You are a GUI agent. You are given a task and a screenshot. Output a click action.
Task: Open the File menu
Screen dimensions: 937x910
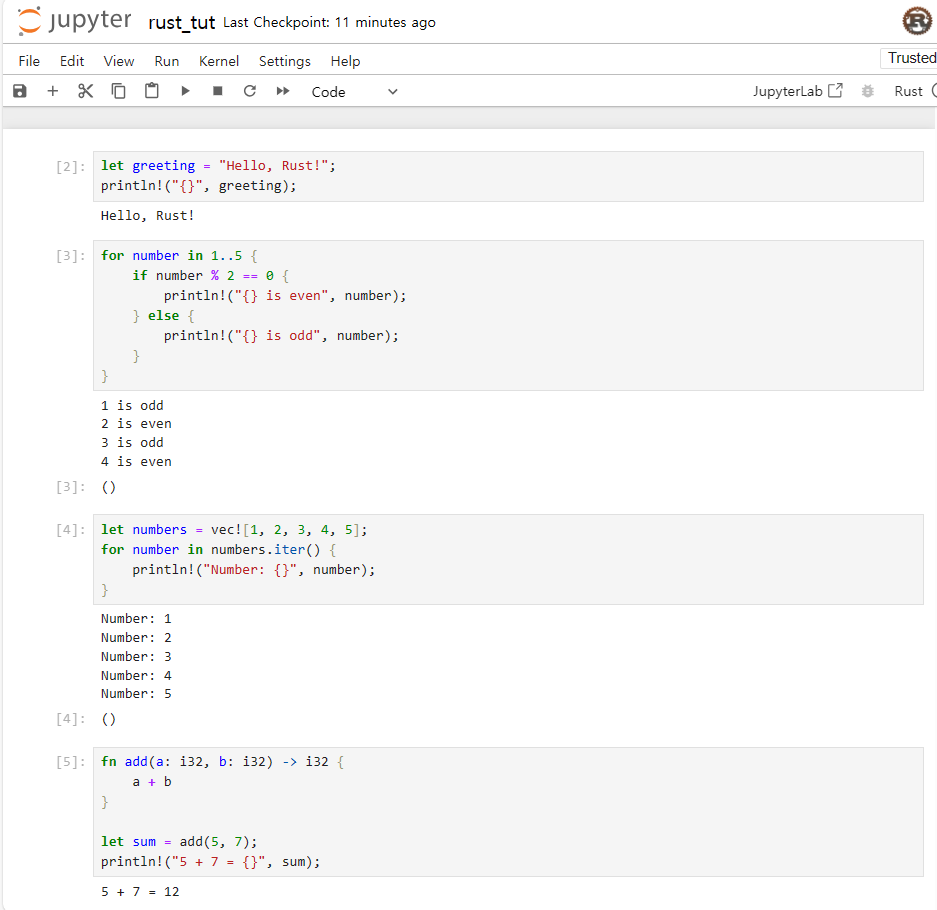tap(28, 61)
